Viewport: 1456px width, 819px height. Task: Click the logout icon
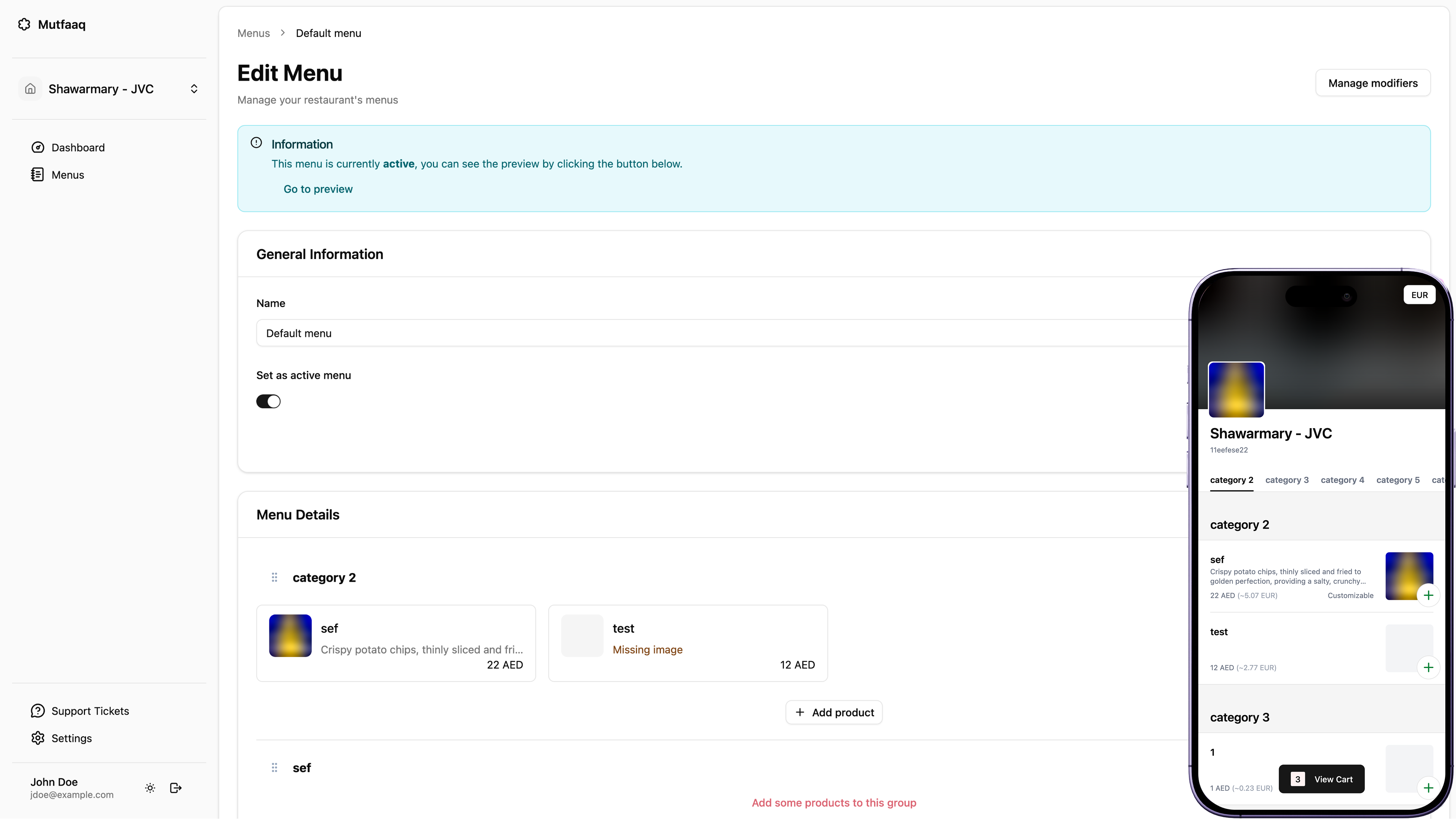176,787
